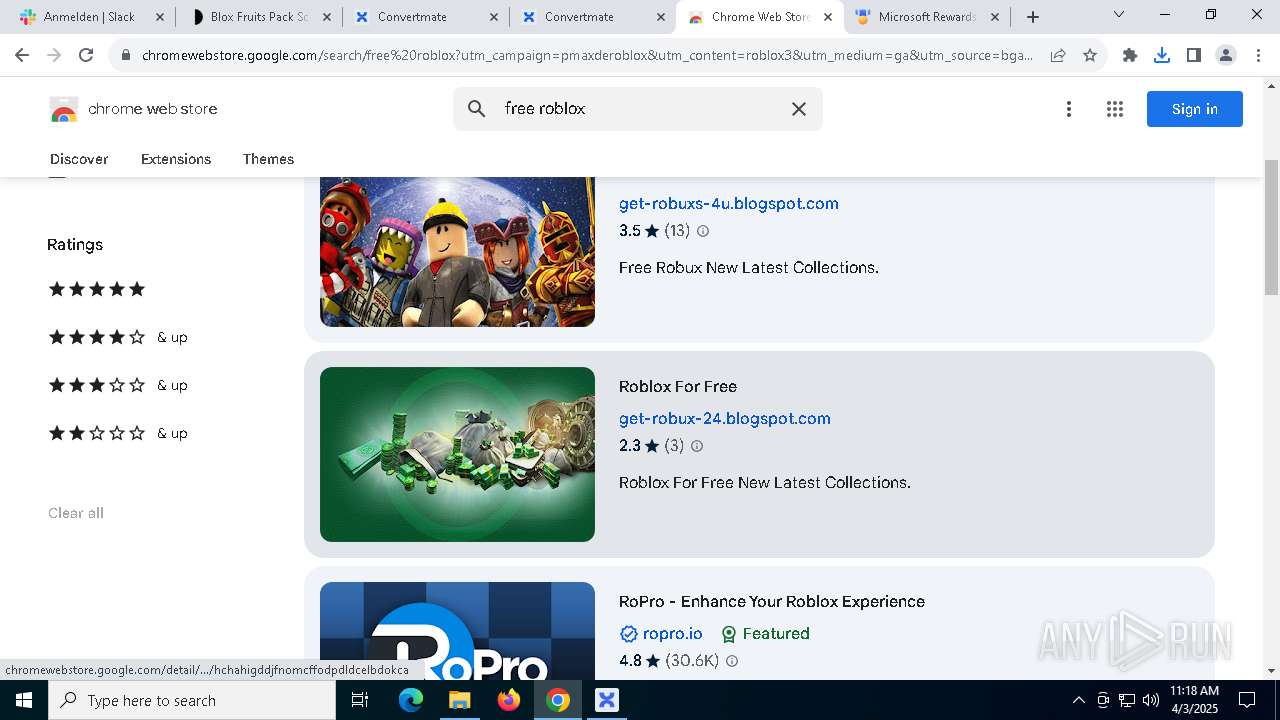The width and height of the screenshot is (1280, 720).
Task: Filter by three stars and up
Action: (118, 385)
